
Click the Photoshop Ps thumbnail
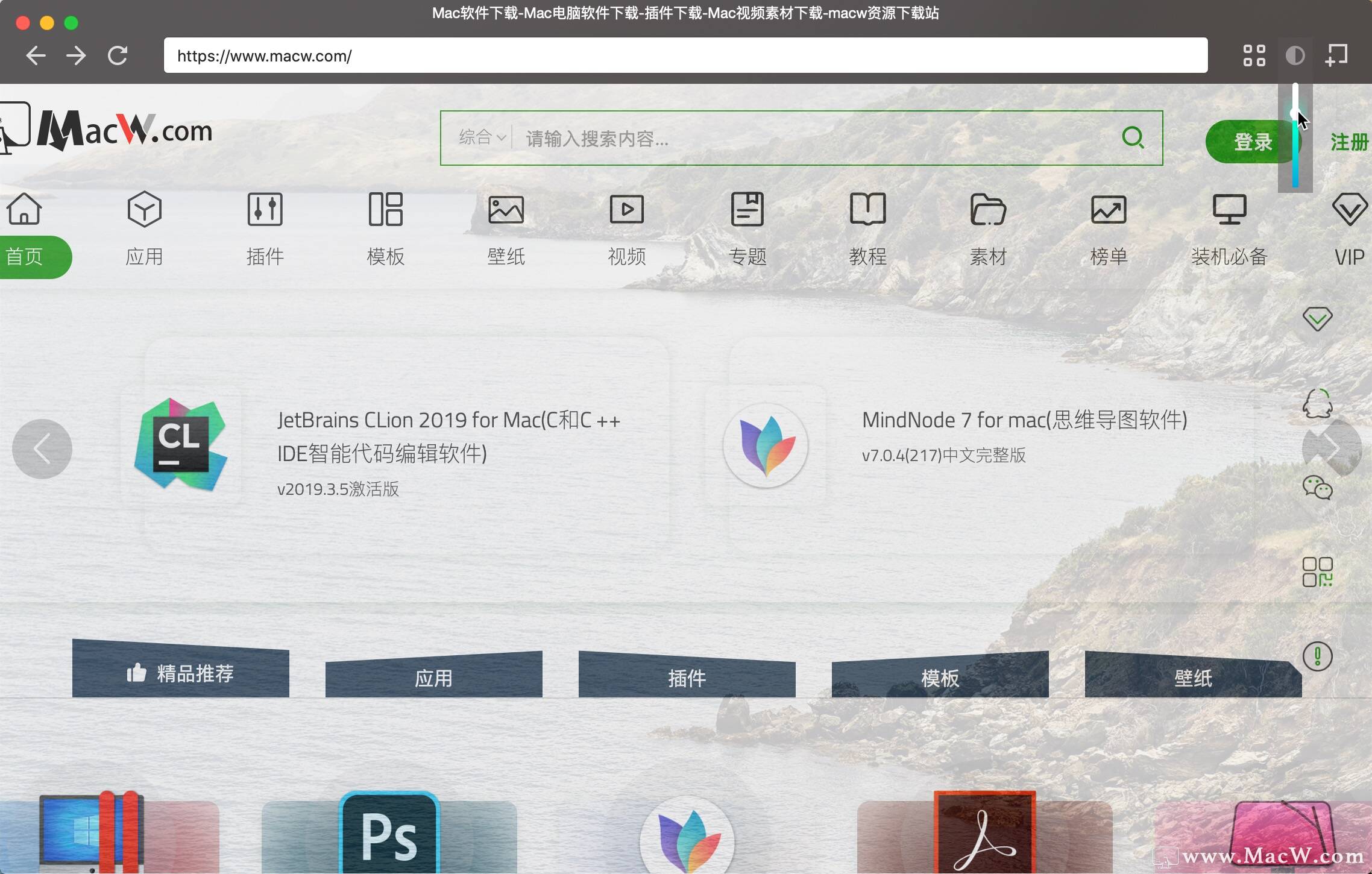(x=389, y=833)
